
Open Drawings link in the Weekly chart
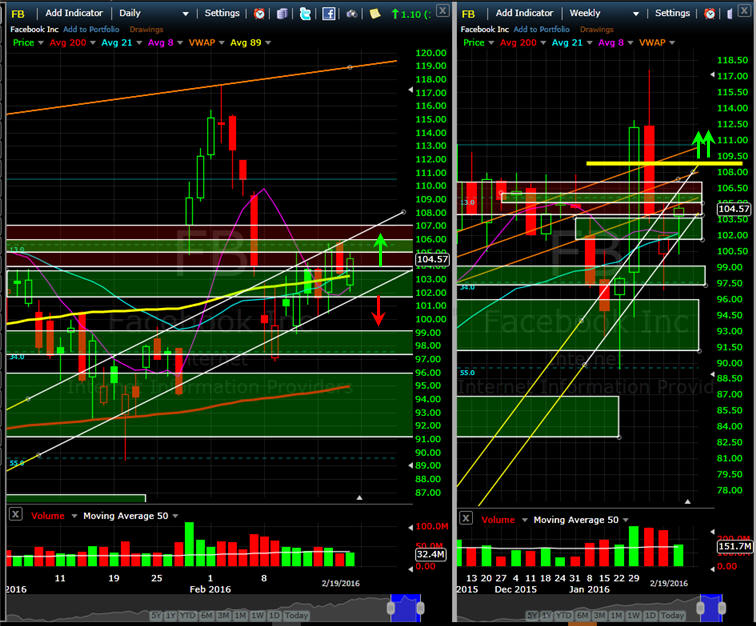click(596, 29)
